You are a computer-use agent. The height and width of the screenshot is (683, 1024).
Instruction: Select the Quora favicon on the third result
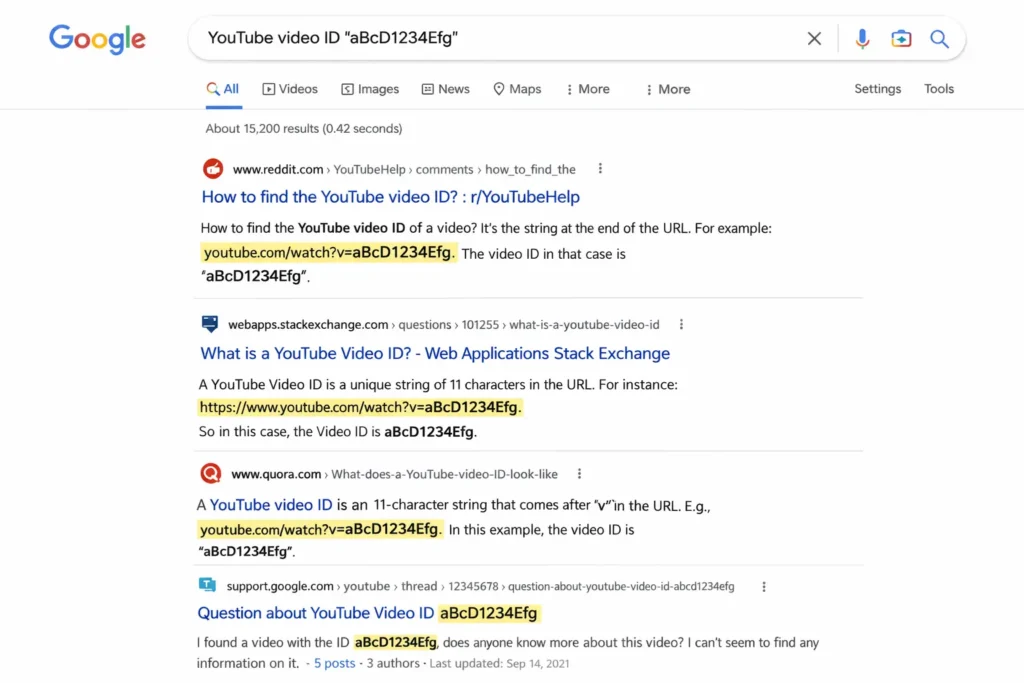coord(210,473)
